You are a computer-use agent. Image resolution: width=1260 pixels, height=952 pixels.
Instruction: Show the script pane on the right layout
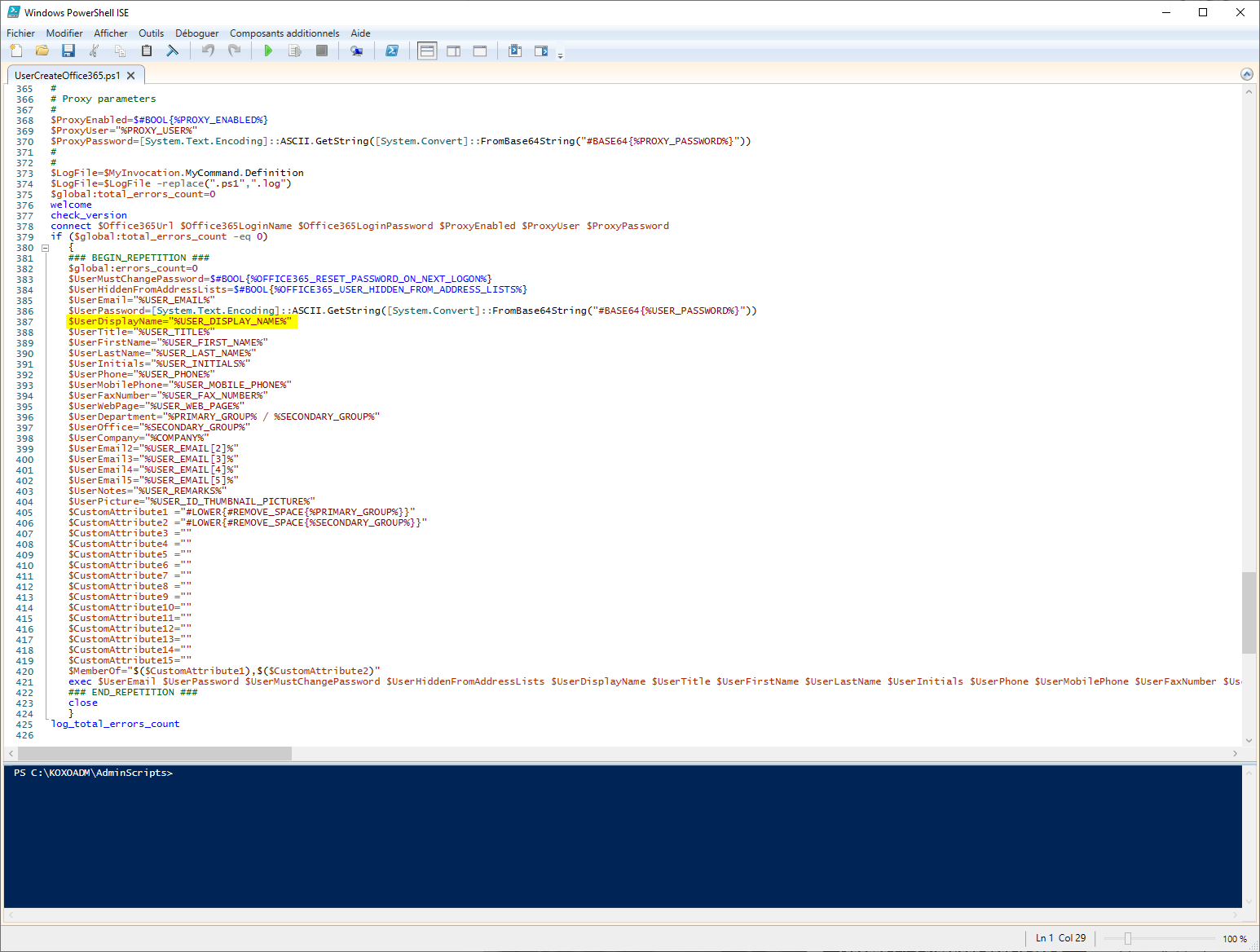[454, 51]
